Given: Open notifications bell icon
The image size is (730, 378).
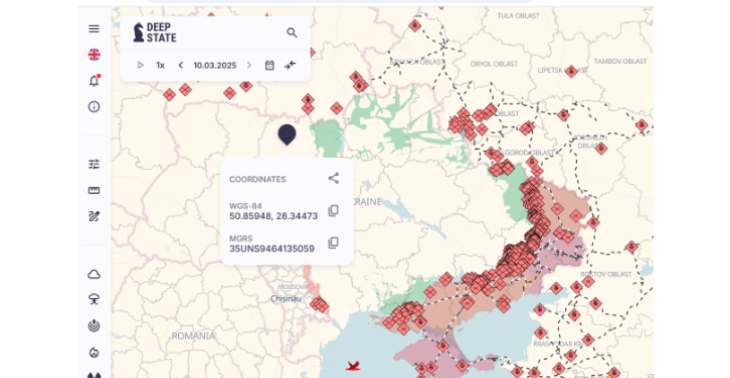Looking at the screenshot, I should click(x=94, y=81).
